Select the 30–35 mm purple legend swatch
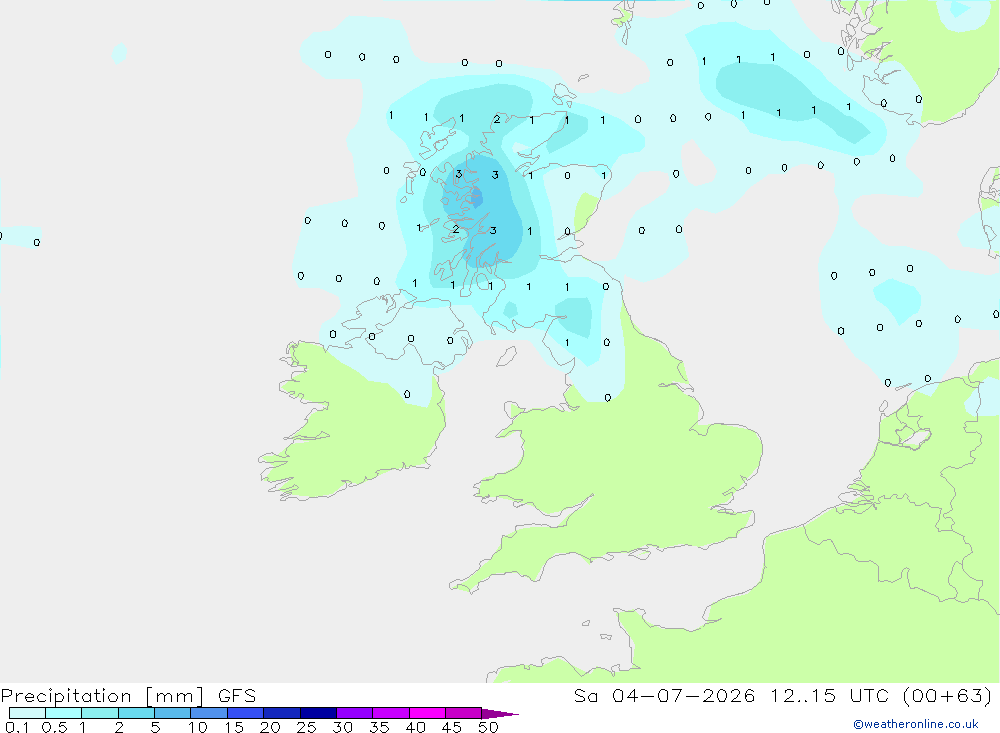 (355, 713)
